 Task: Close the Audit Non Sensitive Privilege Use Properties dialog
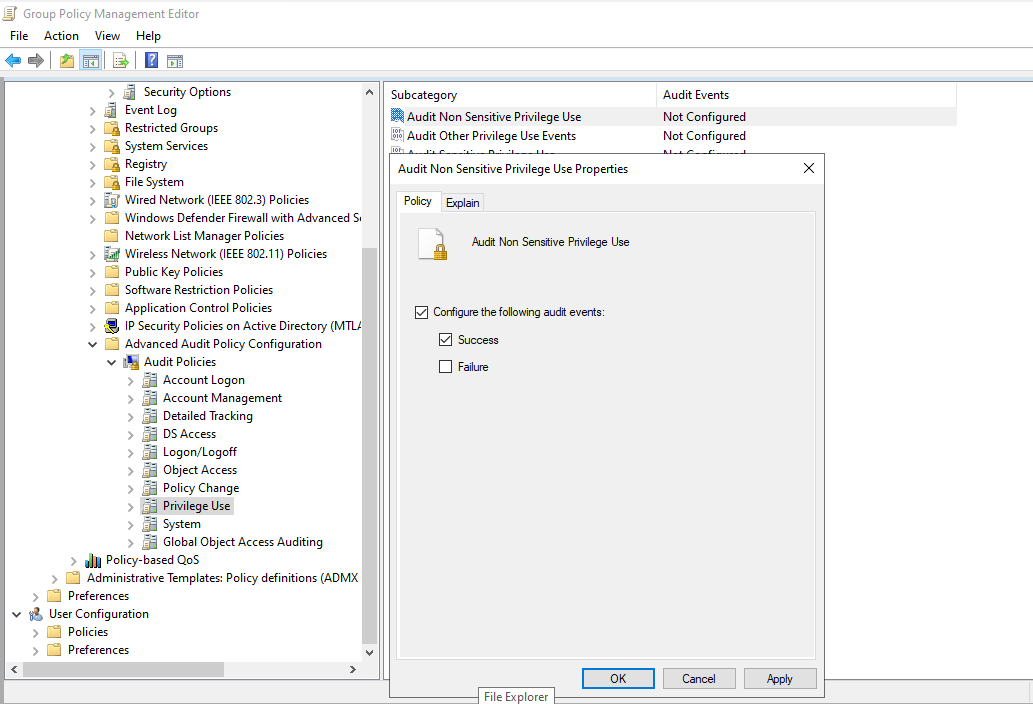tap(809, 169)
